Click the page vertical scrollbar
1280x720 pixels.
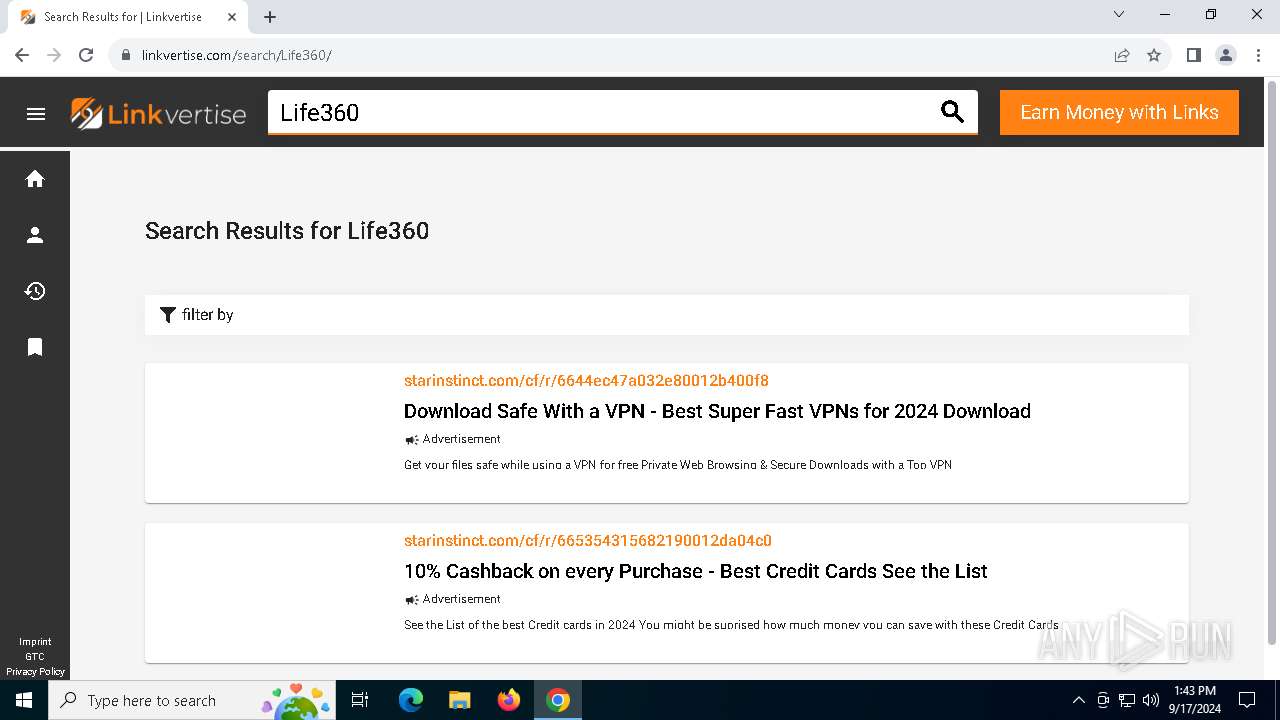tap(1272, 363)
